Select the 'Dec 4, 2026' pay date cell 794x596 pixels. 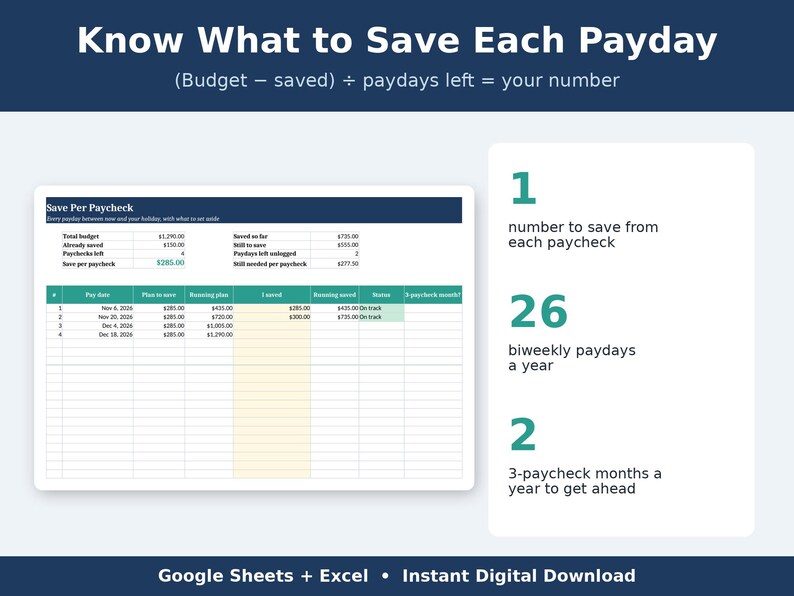[98, 326]
